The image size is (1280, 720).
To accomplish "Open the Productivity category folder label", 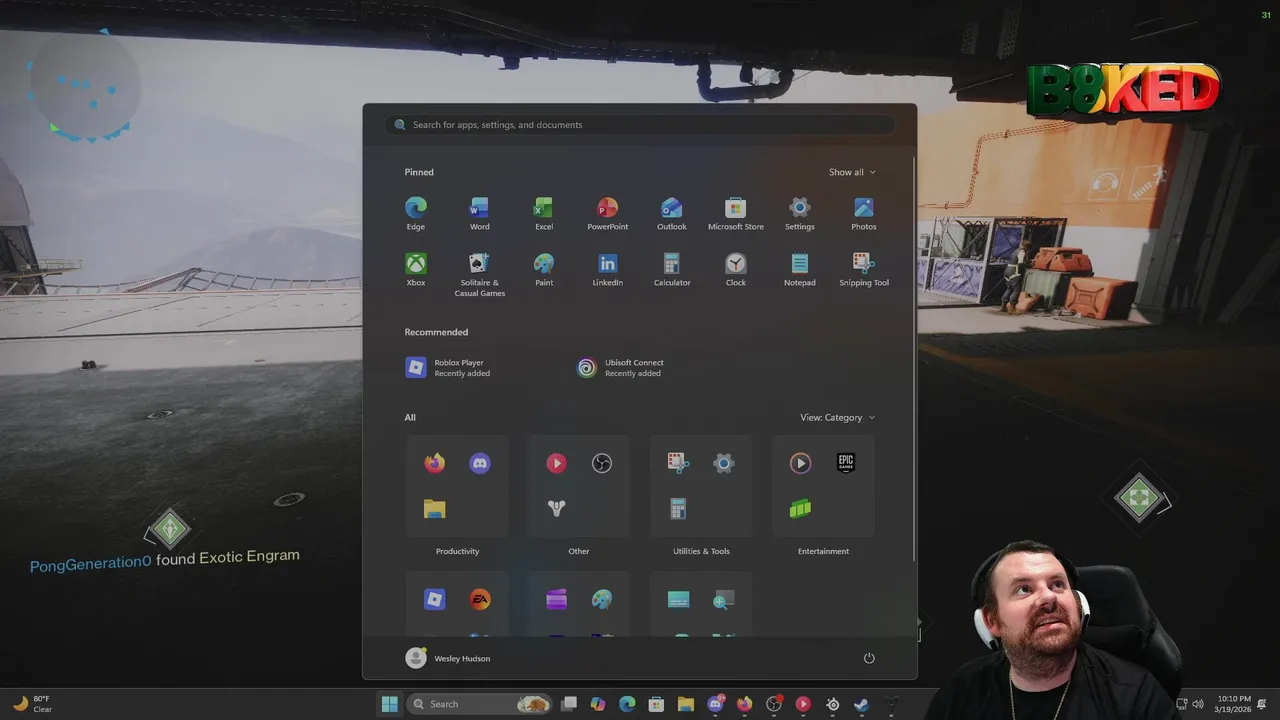I will click(x=457, y=551).
